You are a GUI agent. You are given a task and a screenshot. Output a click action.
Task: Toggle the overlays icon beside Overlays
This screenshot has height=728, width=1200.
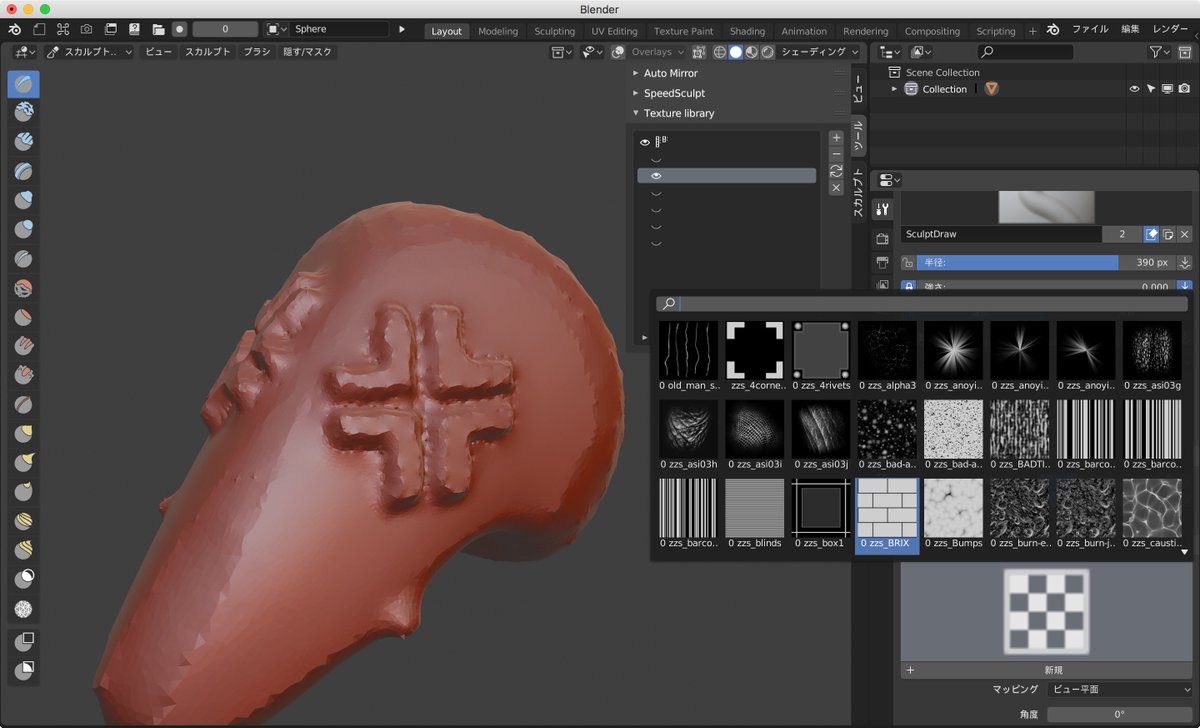point(618,52)
